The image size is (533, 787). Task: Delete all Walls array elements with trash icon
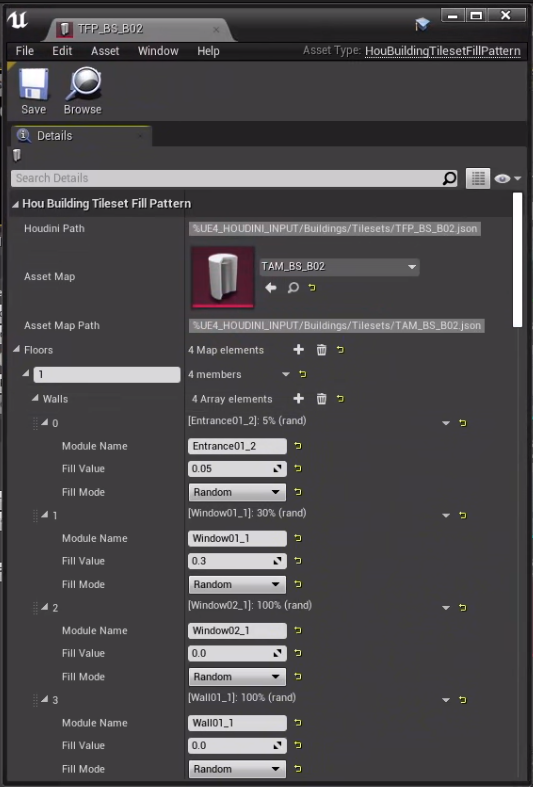pyautogui.click(x=322, y=399)
